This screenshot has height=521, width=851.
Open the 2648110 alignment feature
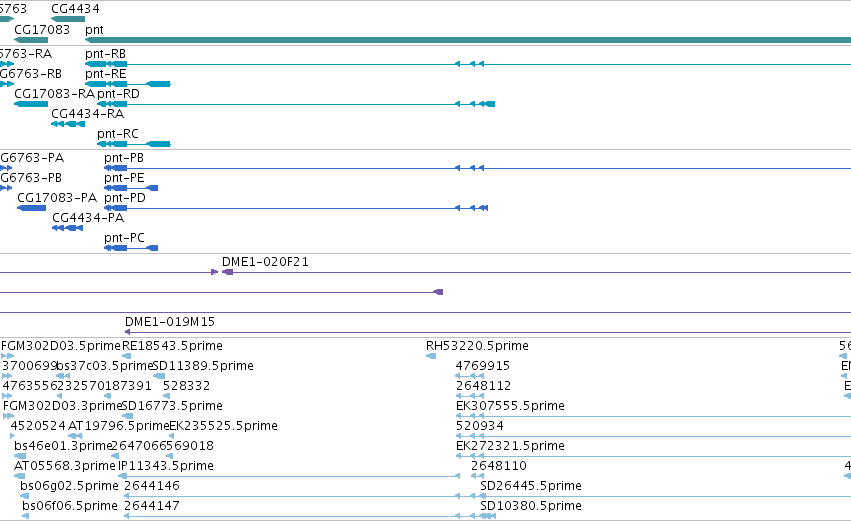click(x=478, y=476)
